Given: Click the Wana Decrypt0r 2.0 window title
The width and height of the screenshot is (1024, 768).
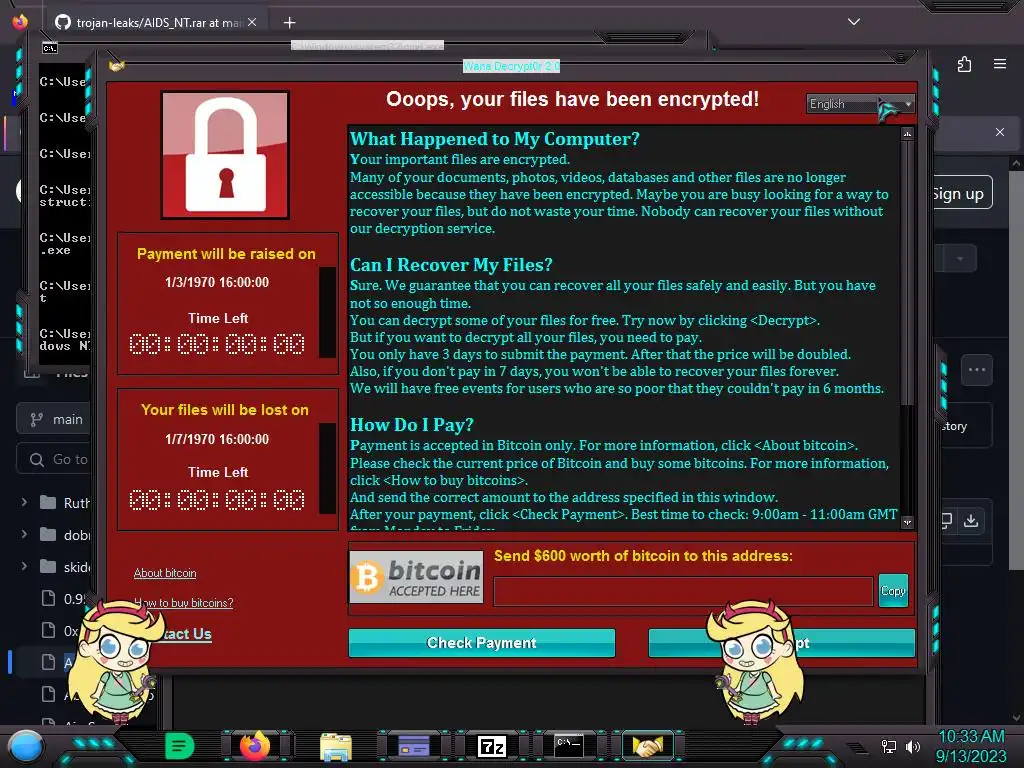Looking at the screenshot, I should coord(511,66).
